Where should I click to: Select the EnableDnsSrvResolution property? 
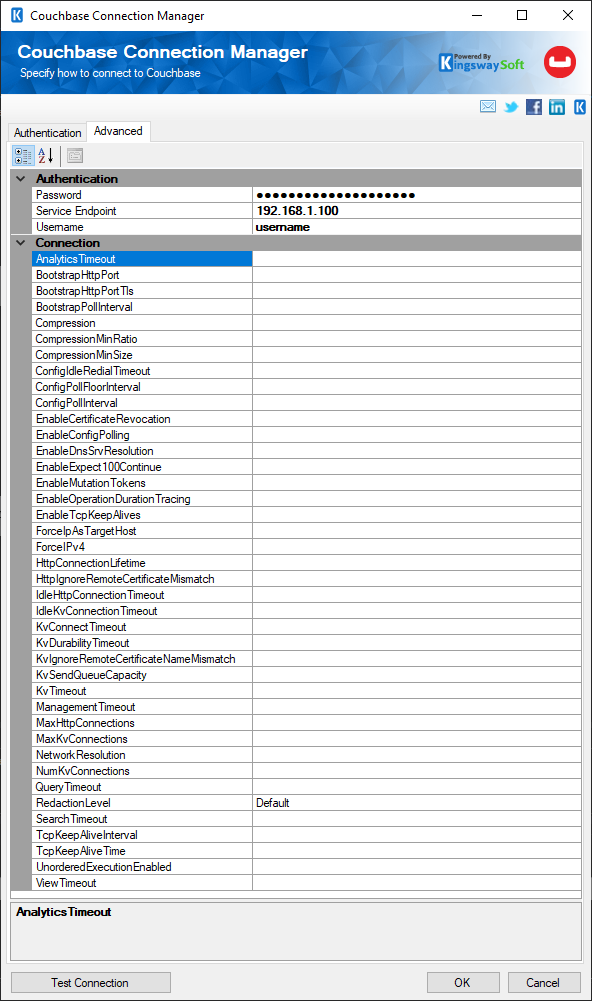click(142, 451)
